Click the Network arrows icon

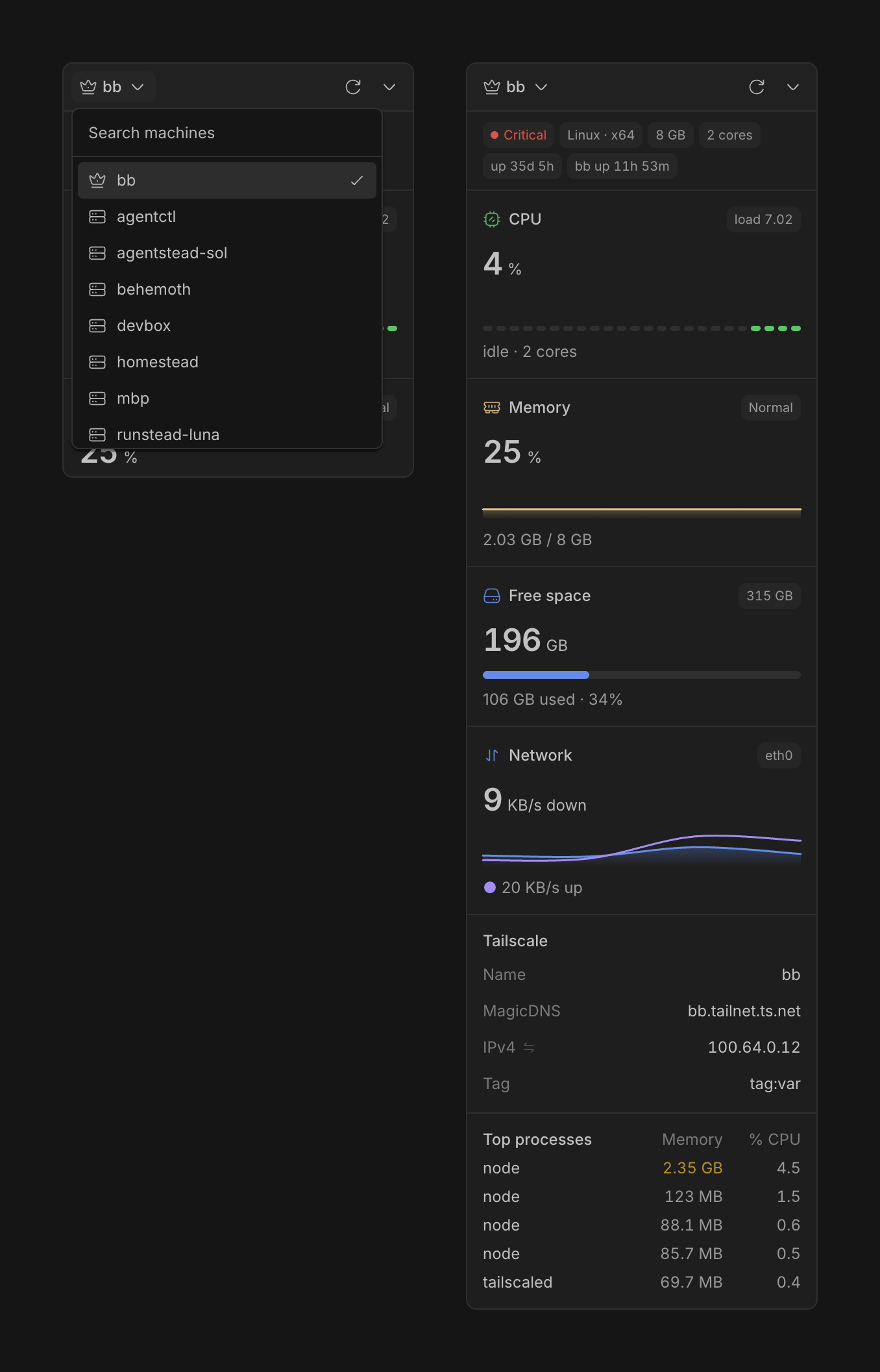click(x=492, y=755)
